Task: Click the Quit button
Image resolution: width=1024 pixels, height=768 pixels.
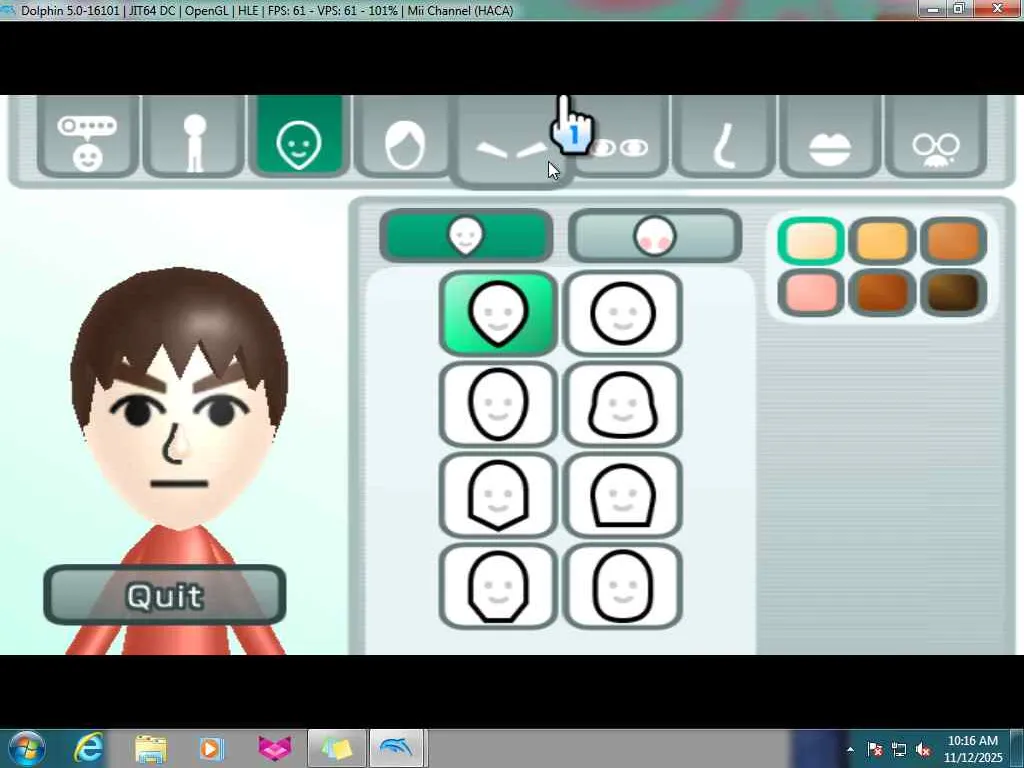Action: (x=165, y=595)
